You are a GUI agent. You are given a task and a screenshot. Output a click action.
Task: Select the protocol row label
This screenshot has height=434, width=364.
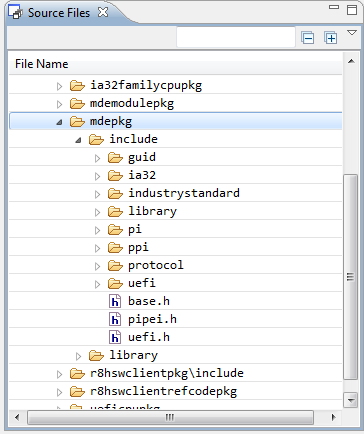156,266
